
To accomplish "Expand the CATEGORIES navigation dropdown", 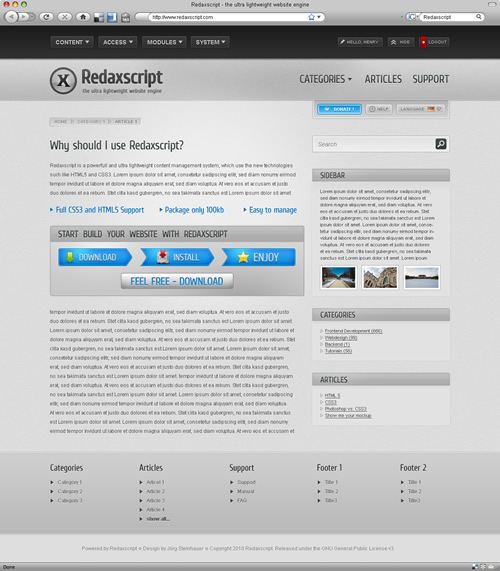I will pos(326,79).
